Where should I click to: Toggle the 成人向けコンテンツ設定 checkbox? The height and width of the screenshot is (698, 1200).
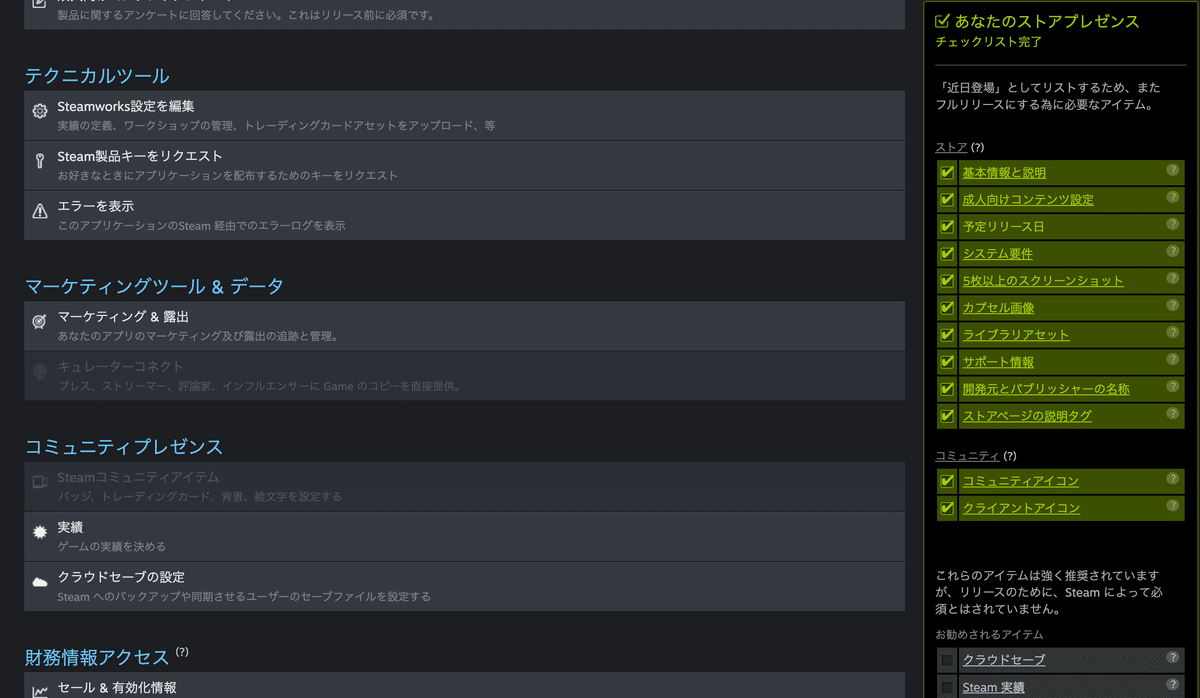pos(947,199)
